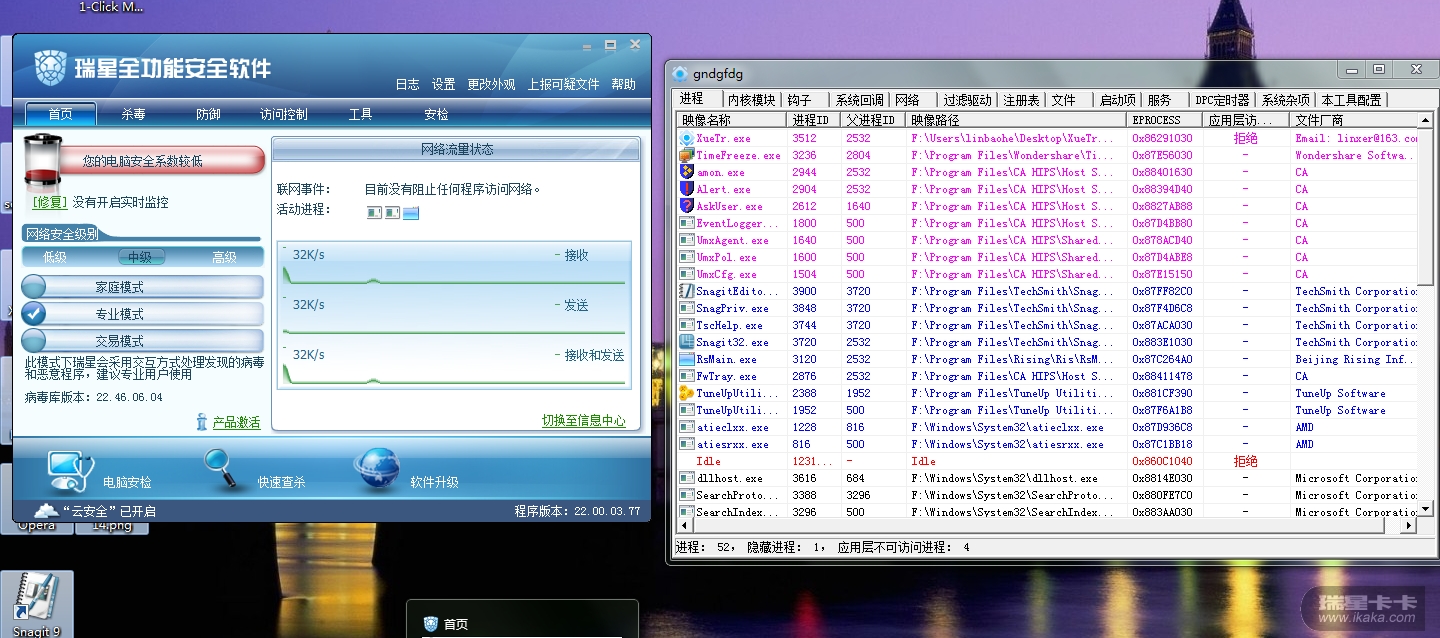Click the Rising lion shield logo
Image resolution: width=1440 pixels, height=638 pixels.
[x=50, y=68]
